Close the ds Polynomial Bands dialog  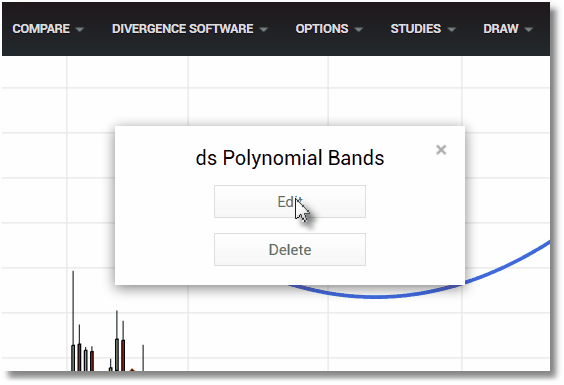(x=441, y=150)
